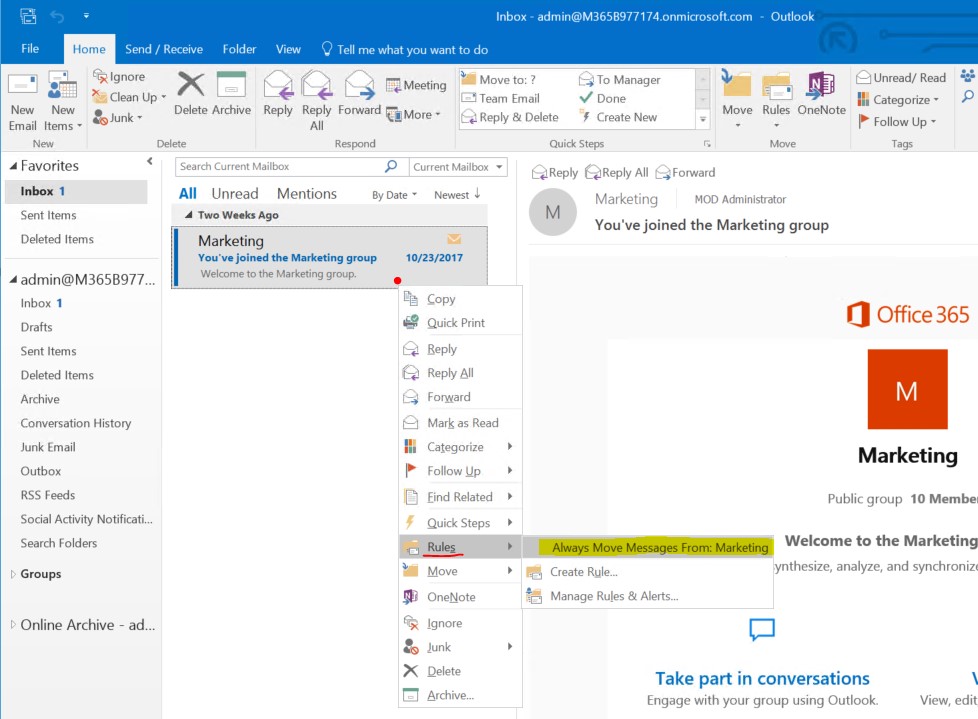Open Find Related submenu
Viewport: 978px width, 719px height.
coord(458,496)
